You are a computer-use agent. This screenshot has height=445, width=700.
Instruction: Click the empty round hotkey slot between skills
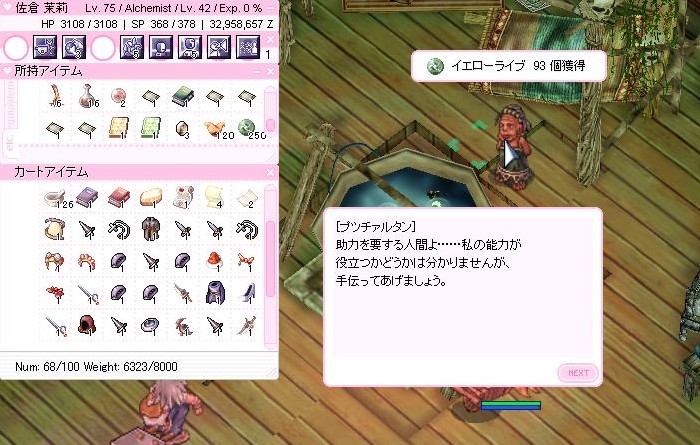[x=103, y=48]
